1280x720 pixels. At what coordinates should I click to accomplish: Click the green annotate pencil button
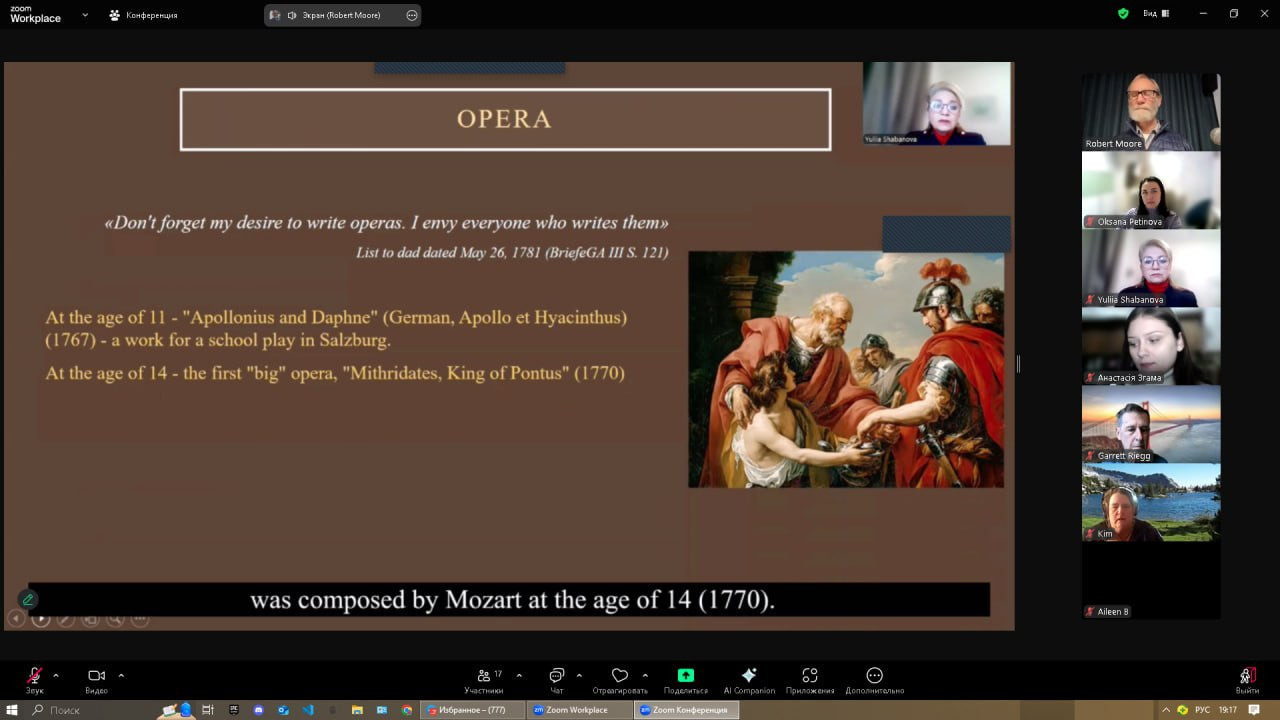point(28,599)
